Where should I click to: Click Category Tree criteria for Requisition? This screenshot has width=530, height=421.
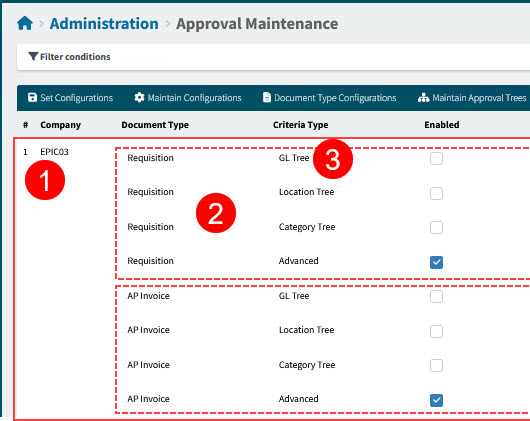coord(307,227)
